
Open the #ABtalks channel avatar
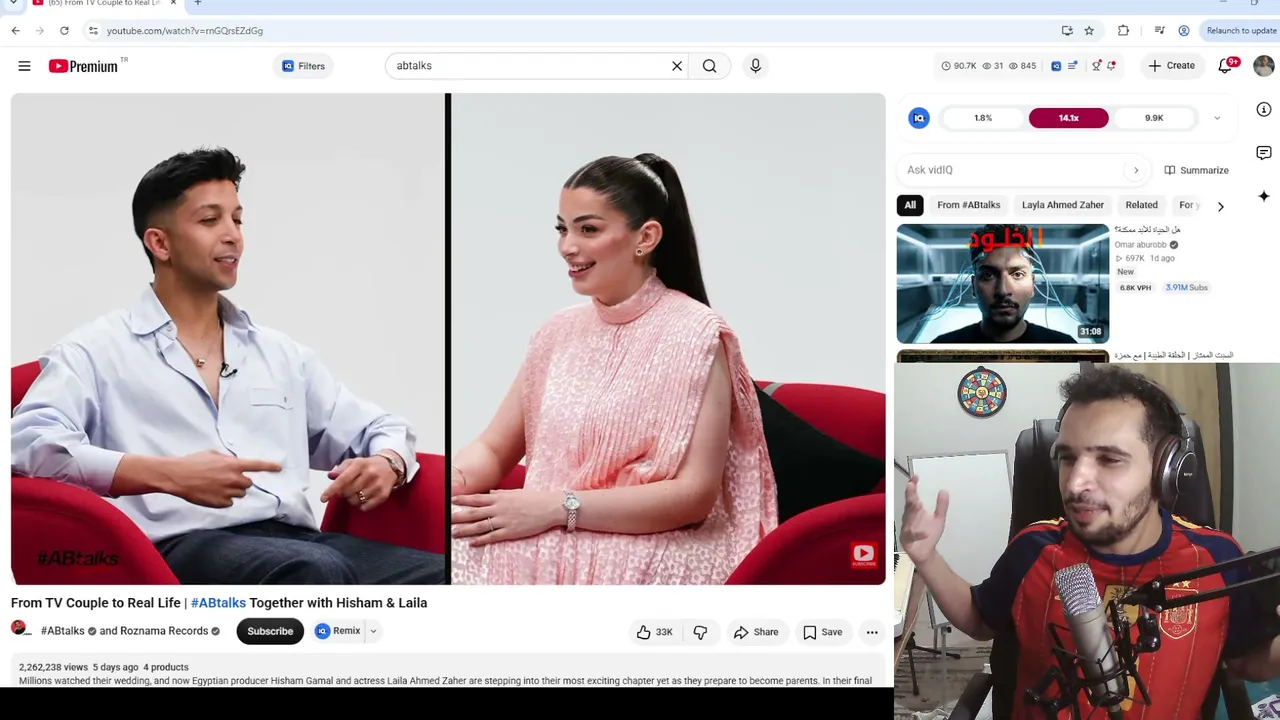pyautogui.click(x=20, y=630)
